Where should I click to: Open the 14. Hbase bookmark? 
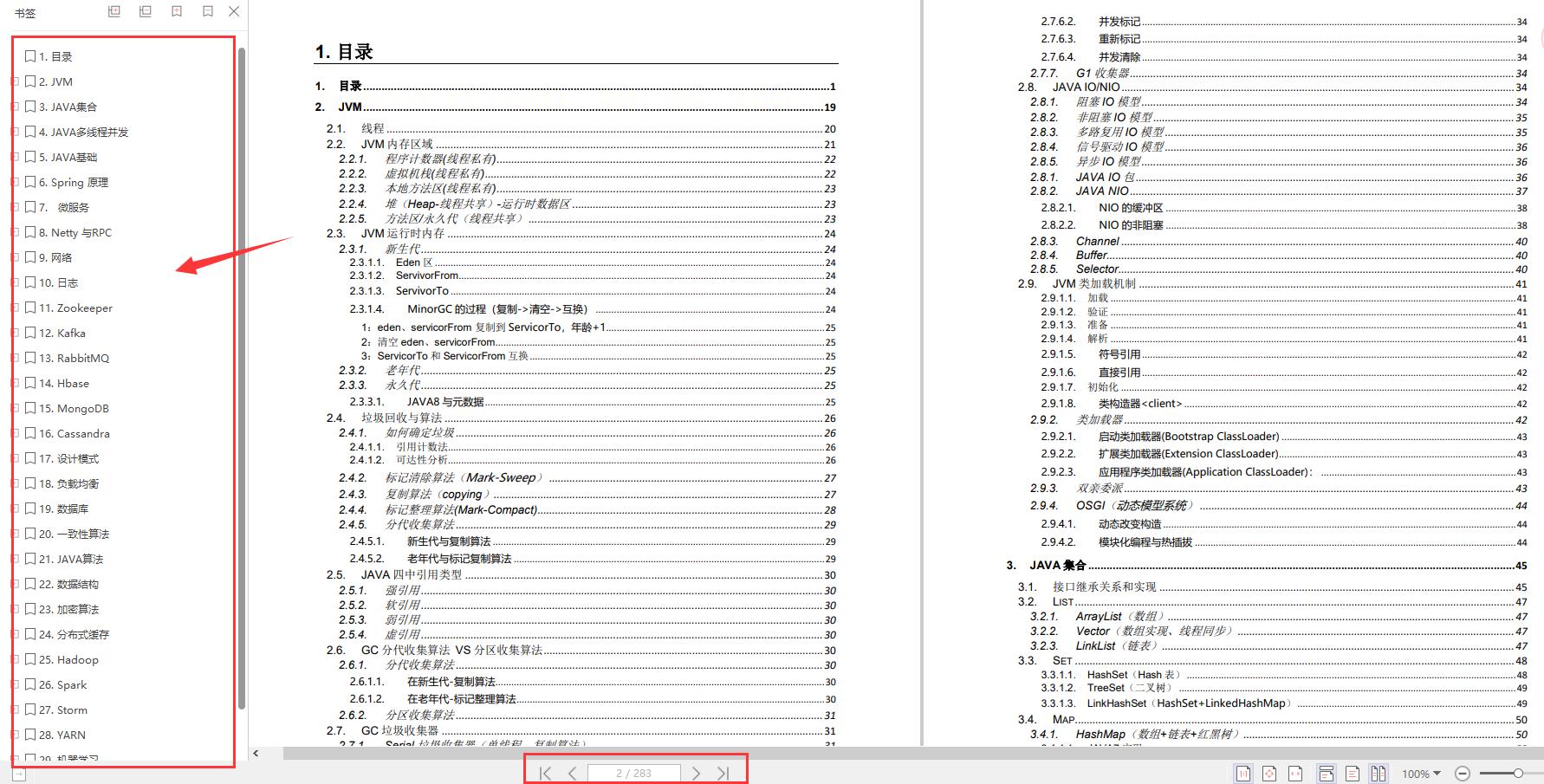click(x=57, y=383)
